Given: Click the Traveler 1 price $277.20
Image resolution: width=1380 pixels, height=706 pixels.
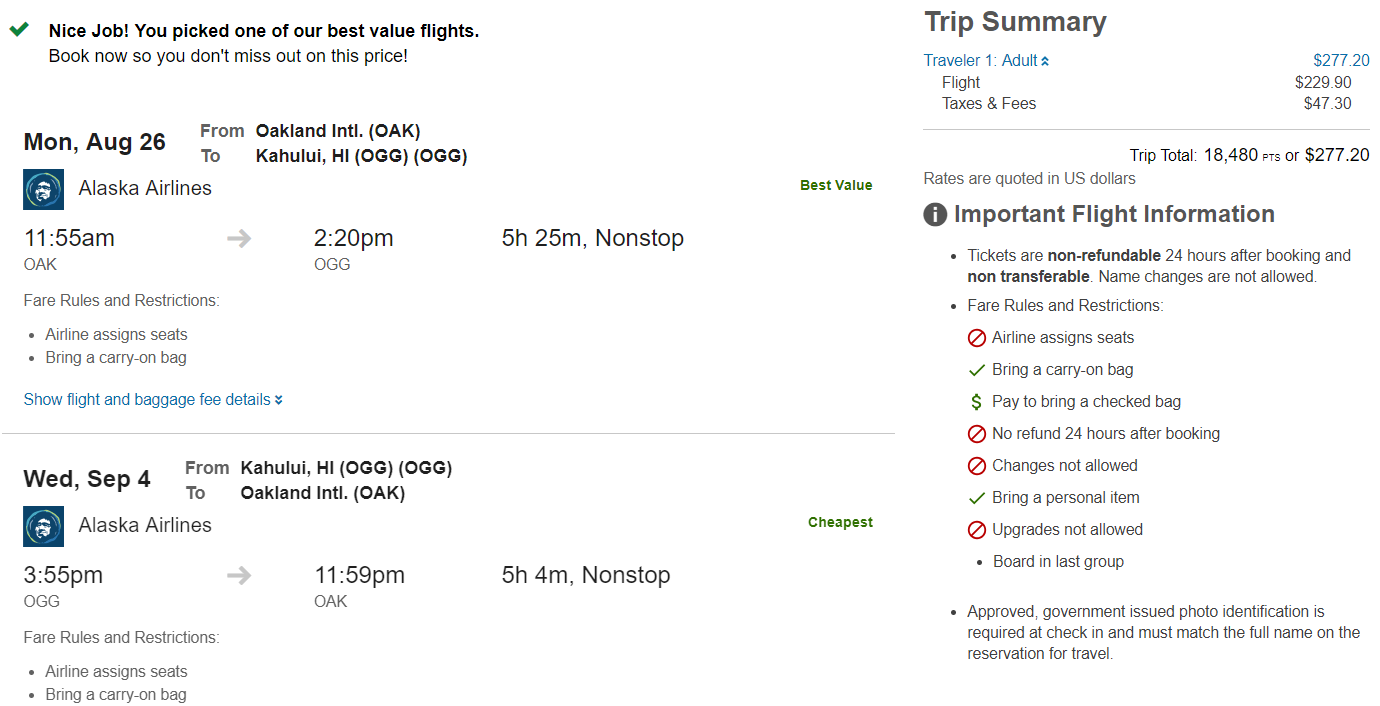Looking at the screenshot, I should [x=1341, y=61].
